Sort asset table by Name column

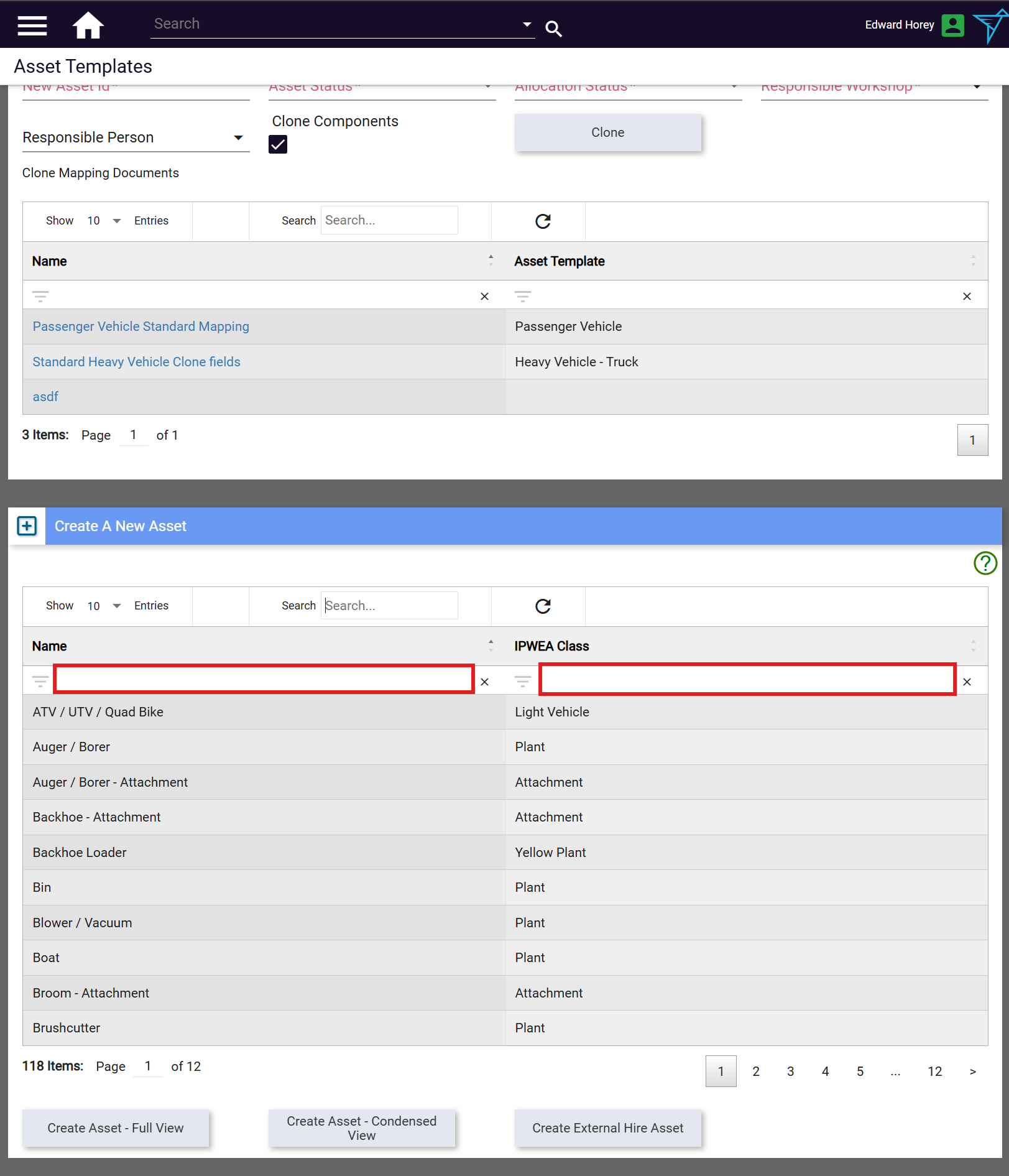point(491,646)
